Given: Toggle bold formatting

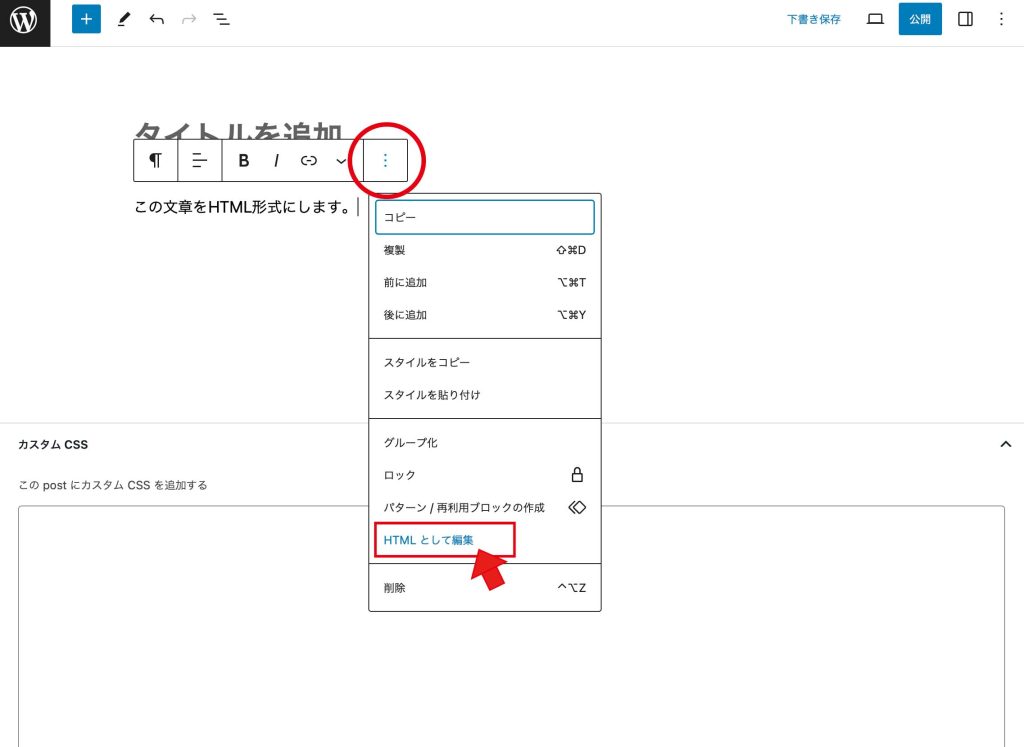Looking at the screenshot, I should pyautogui.click(x=244, y=160).
